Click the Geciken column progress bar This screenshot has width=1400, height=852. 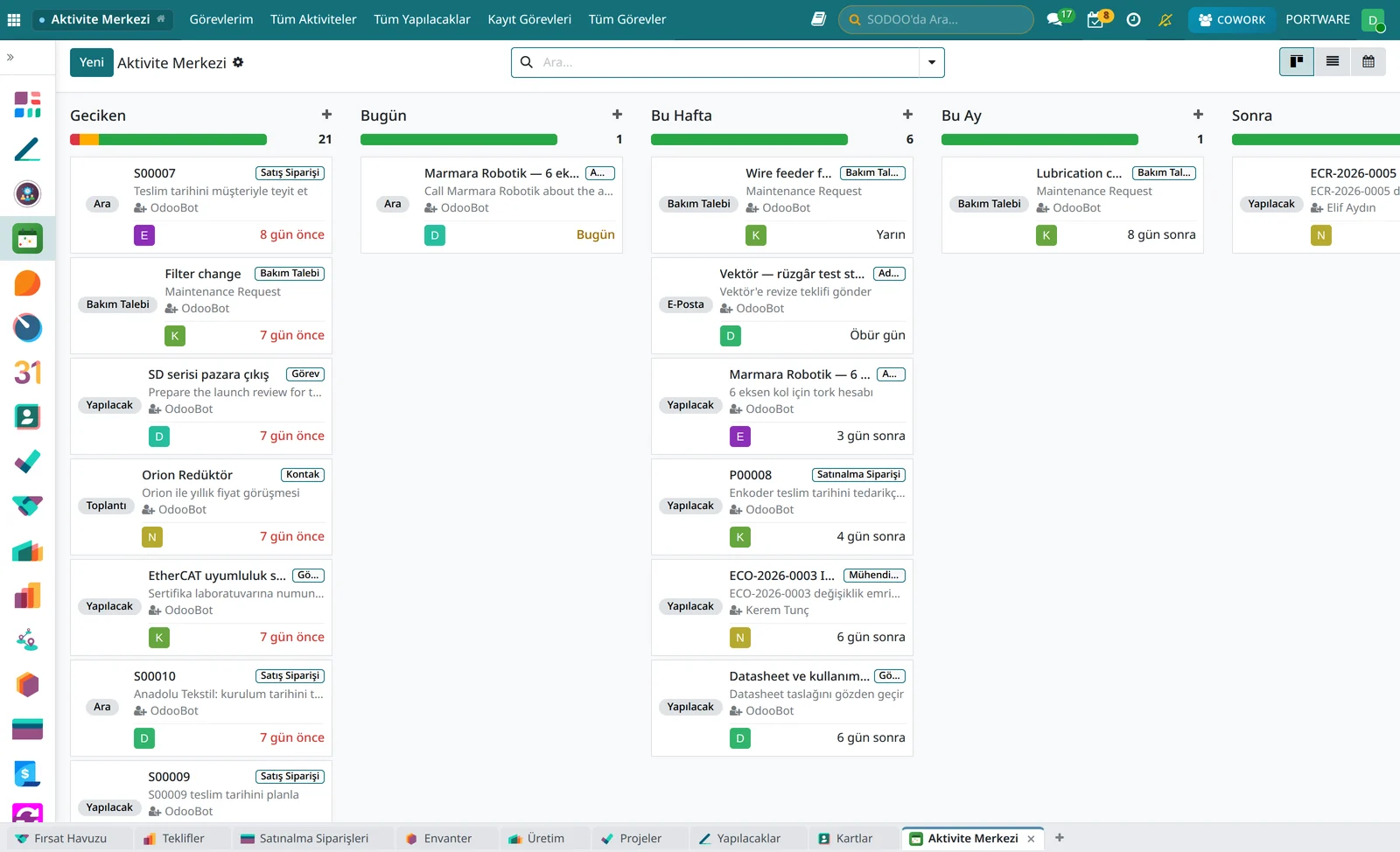(x=168, y=139)
